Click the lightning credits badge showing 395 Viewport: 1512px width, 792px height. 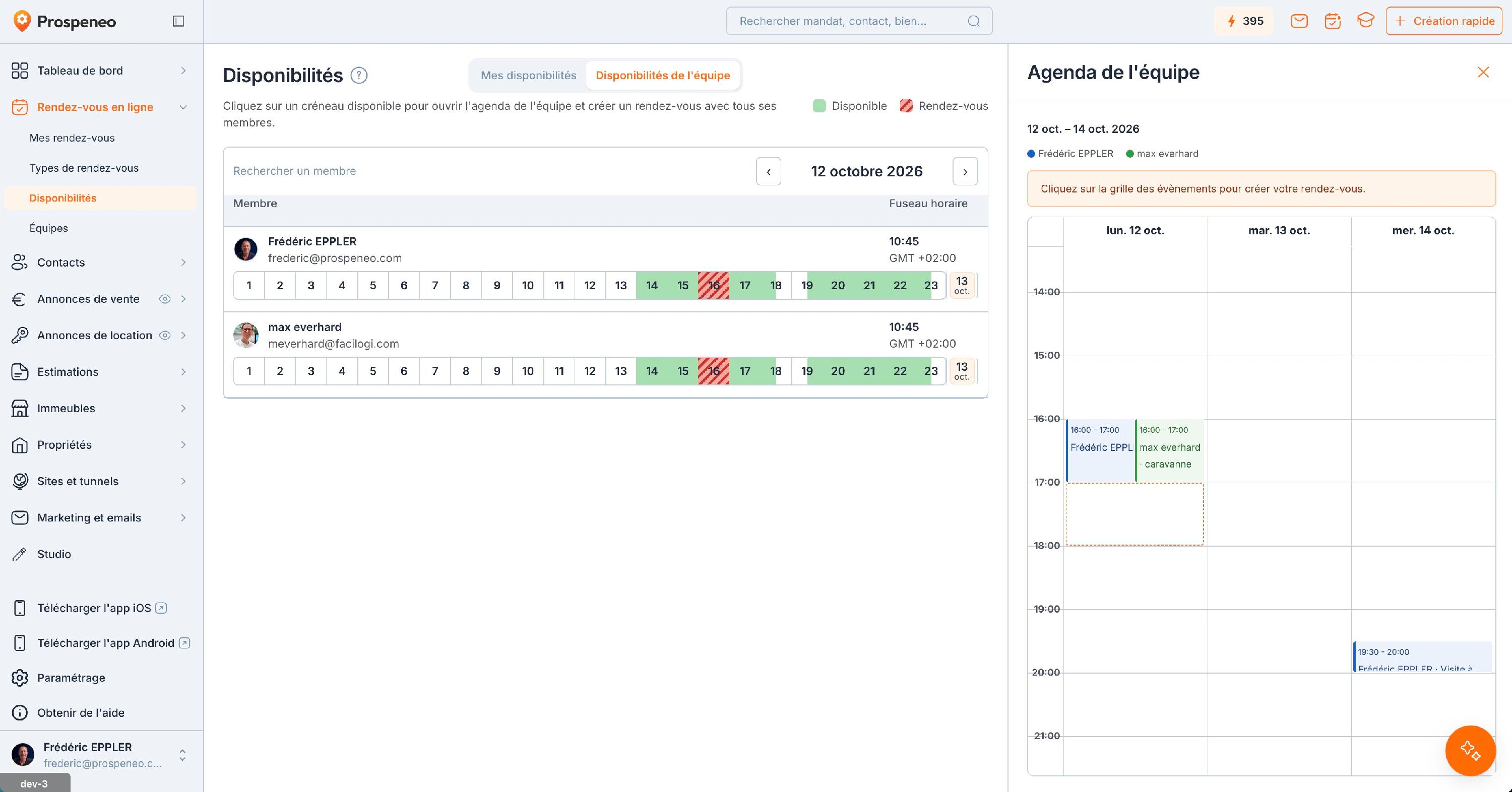[x=1244, y=21]
